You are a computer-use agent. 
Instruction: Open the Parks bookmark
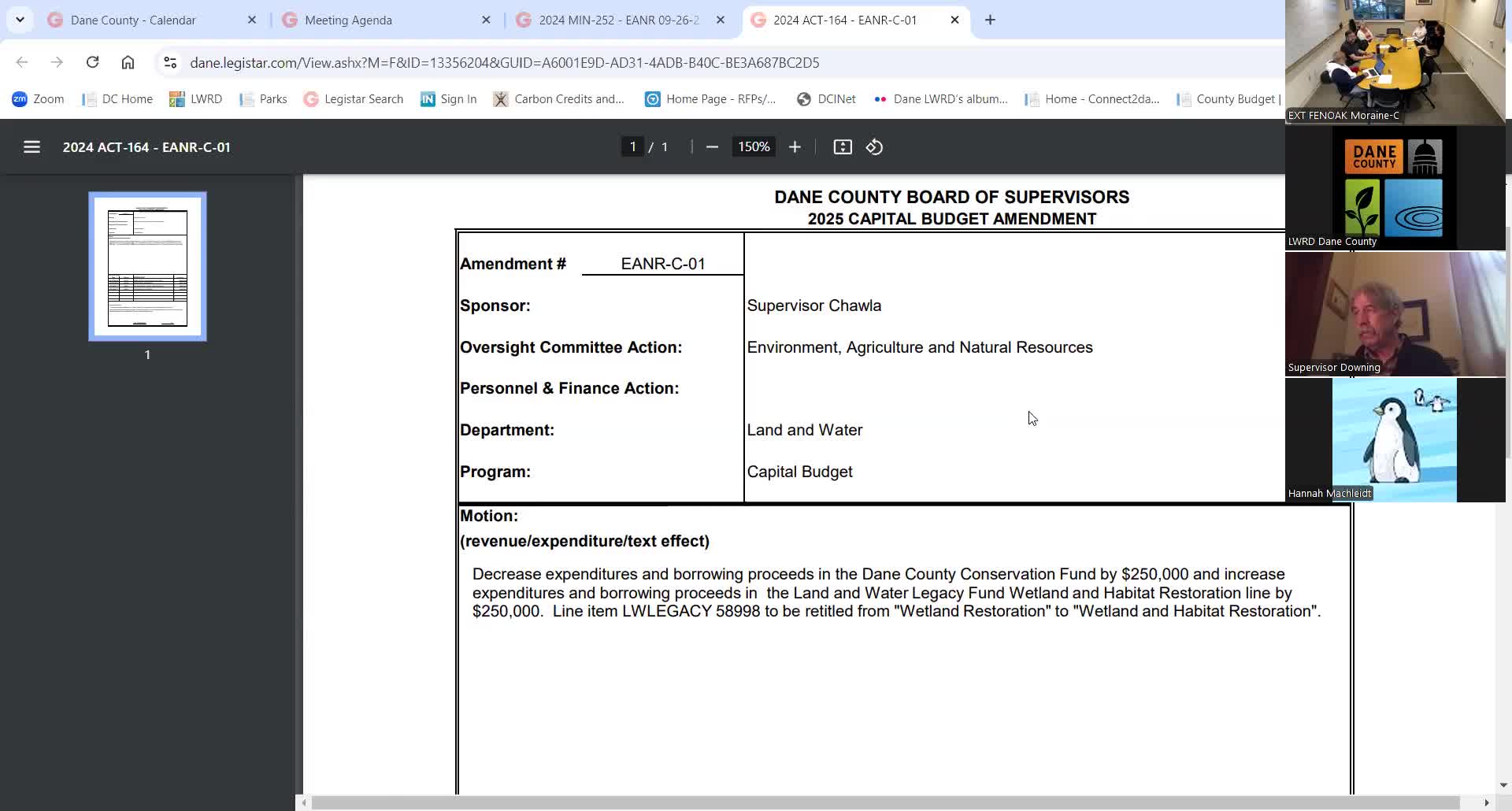(x=263, y=99)
